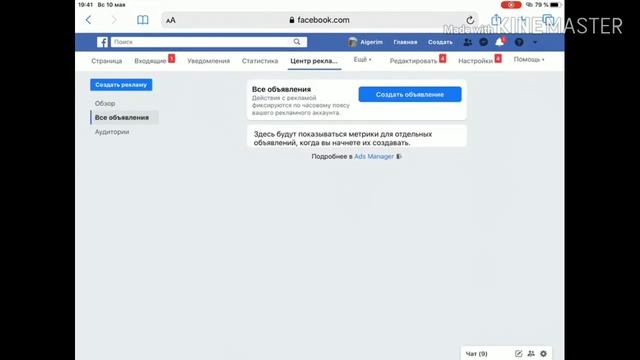Image resolution: width=640 pixels, height=360 pixels.
Task: Open Messenger icon in top bar
Action: coord(484,42)
